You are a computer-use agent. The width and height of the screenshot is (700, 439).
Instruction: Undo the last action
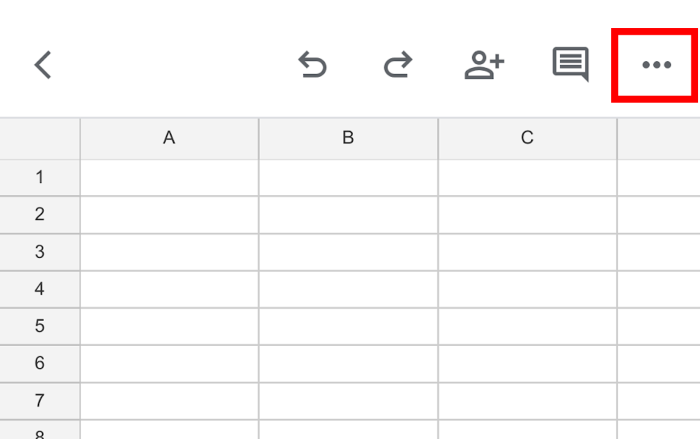click(312, 65)
